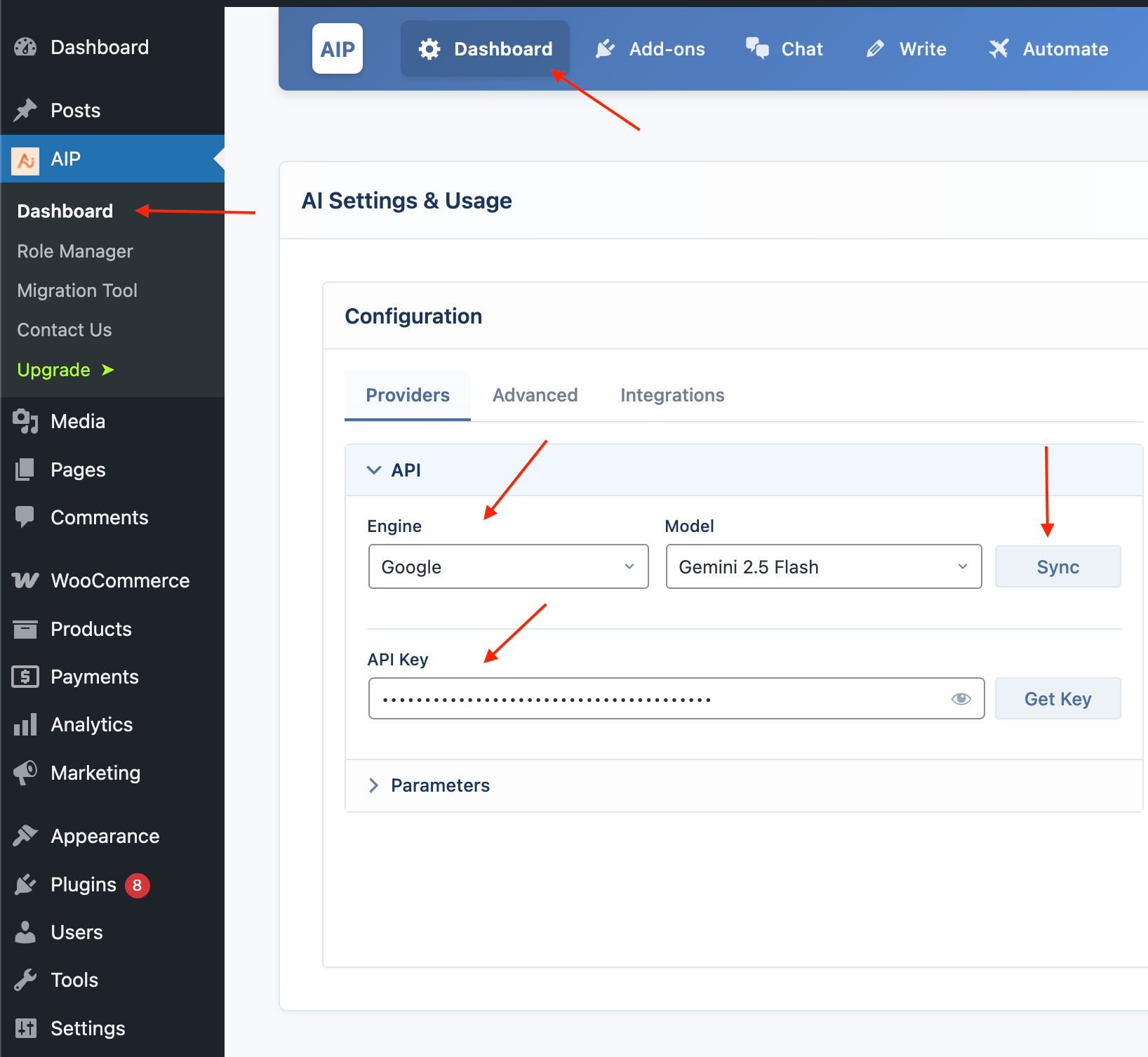The width and height of the screenshot is (1148, 1057).
Task: Switch to the Providers tab
Action: click(x=408, y=395)
